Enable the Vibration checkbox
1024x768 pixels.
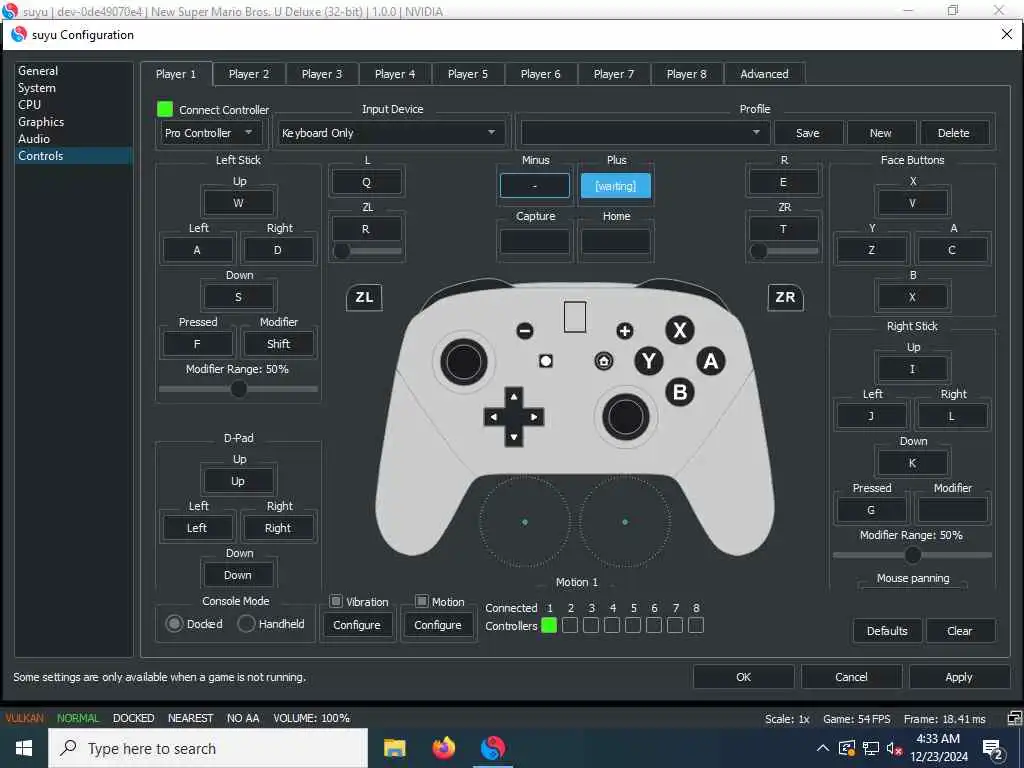[x=336, y=601]
